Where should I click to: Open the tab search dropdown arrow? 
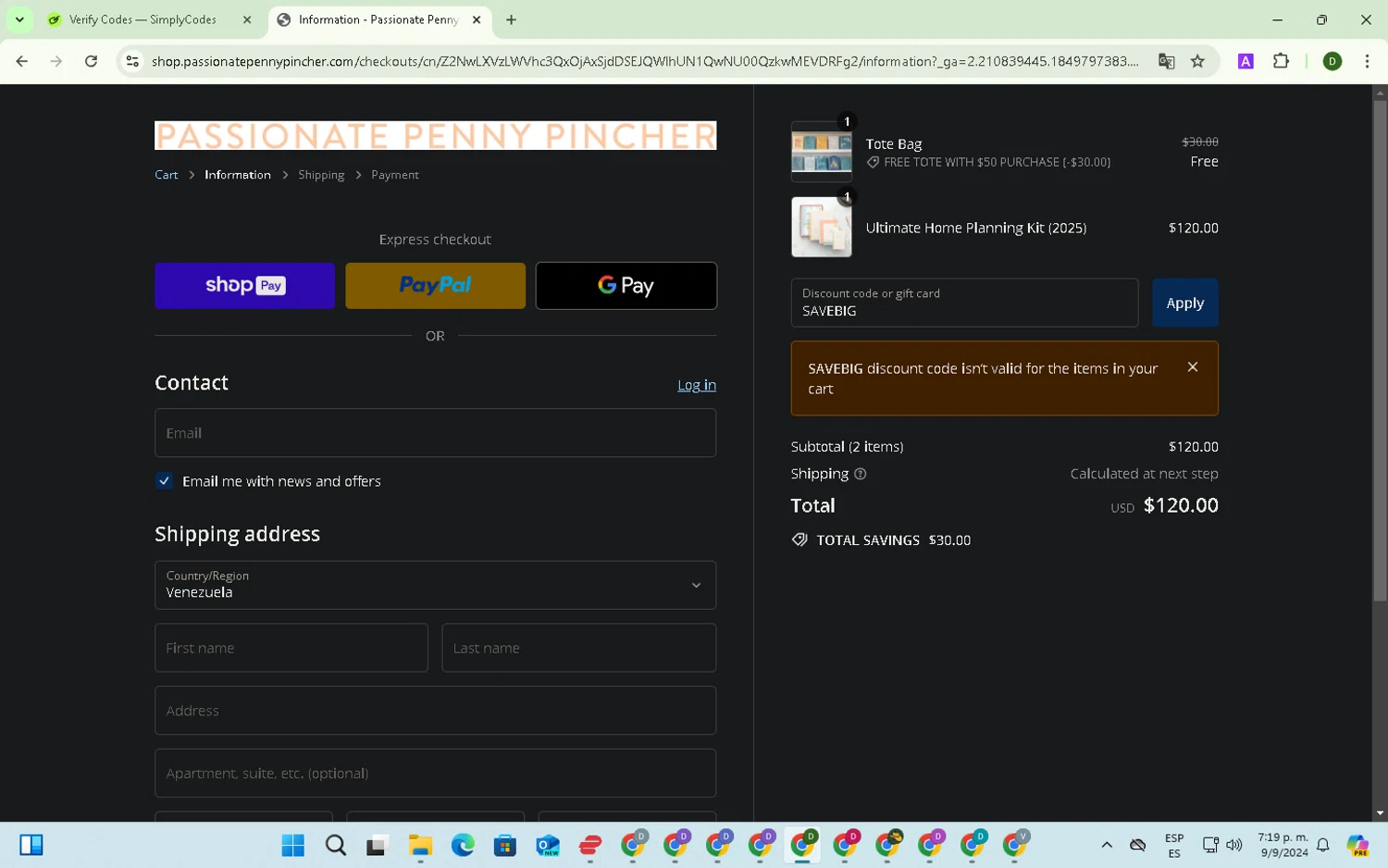coord(19,19)
